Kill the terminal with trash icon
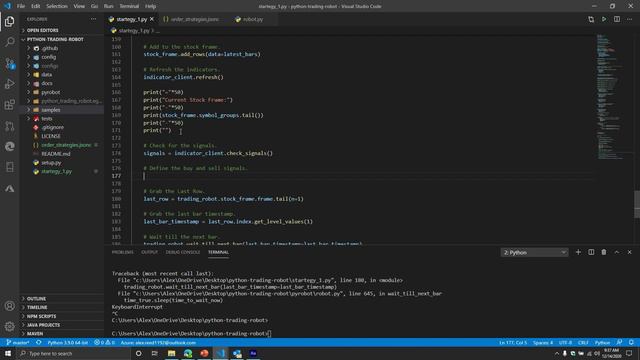 click(604, 252)
